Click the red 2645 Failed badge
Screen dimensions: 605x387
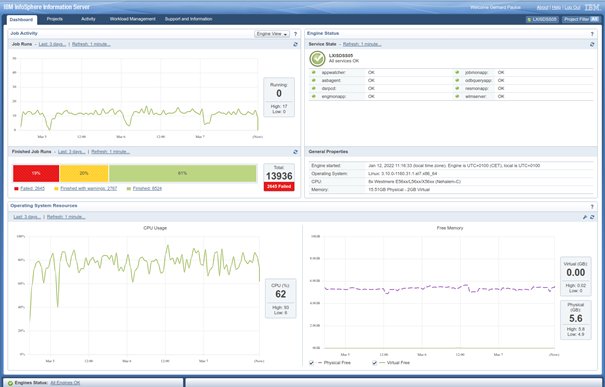pos(279,186)
